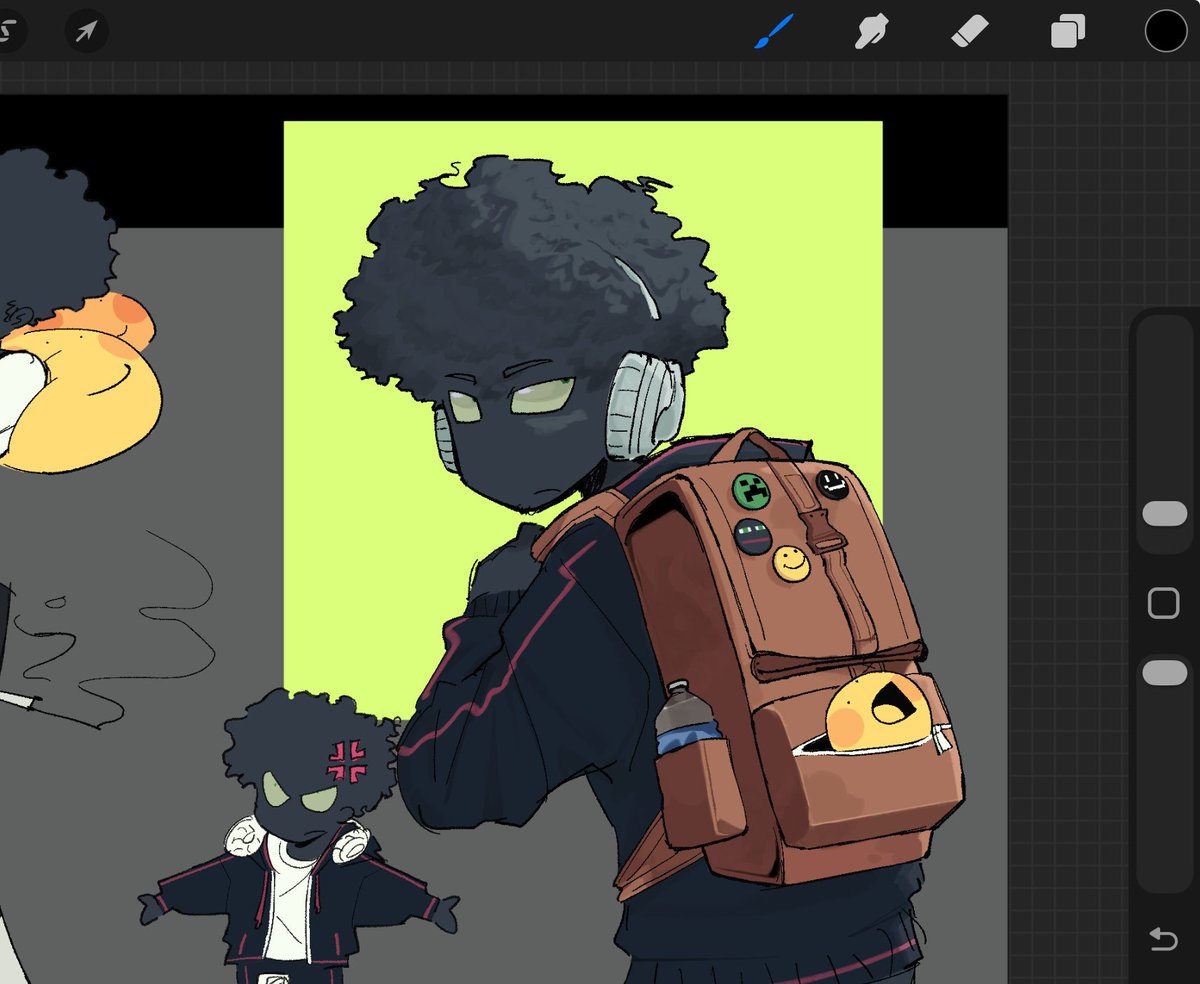The image size is (1200, 984).
Task: Open the active color picker circle
Action: [x=1165, y=31]
